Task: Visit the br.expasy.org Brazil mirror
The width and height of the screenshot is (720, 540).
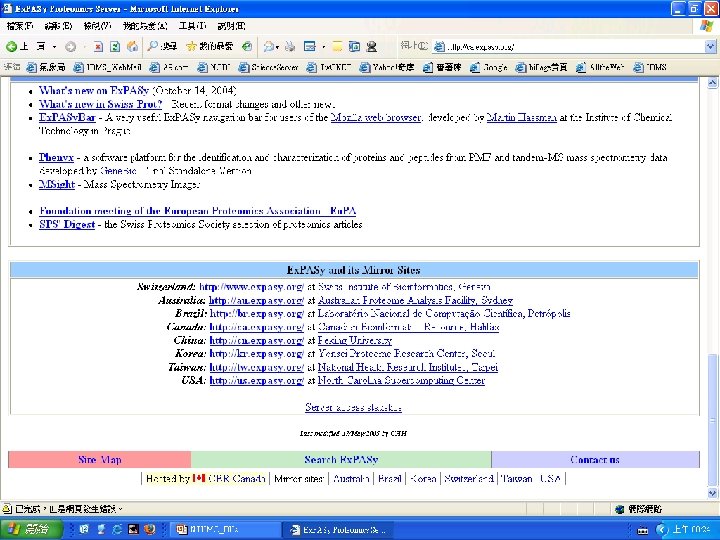Action: point(256,314)
